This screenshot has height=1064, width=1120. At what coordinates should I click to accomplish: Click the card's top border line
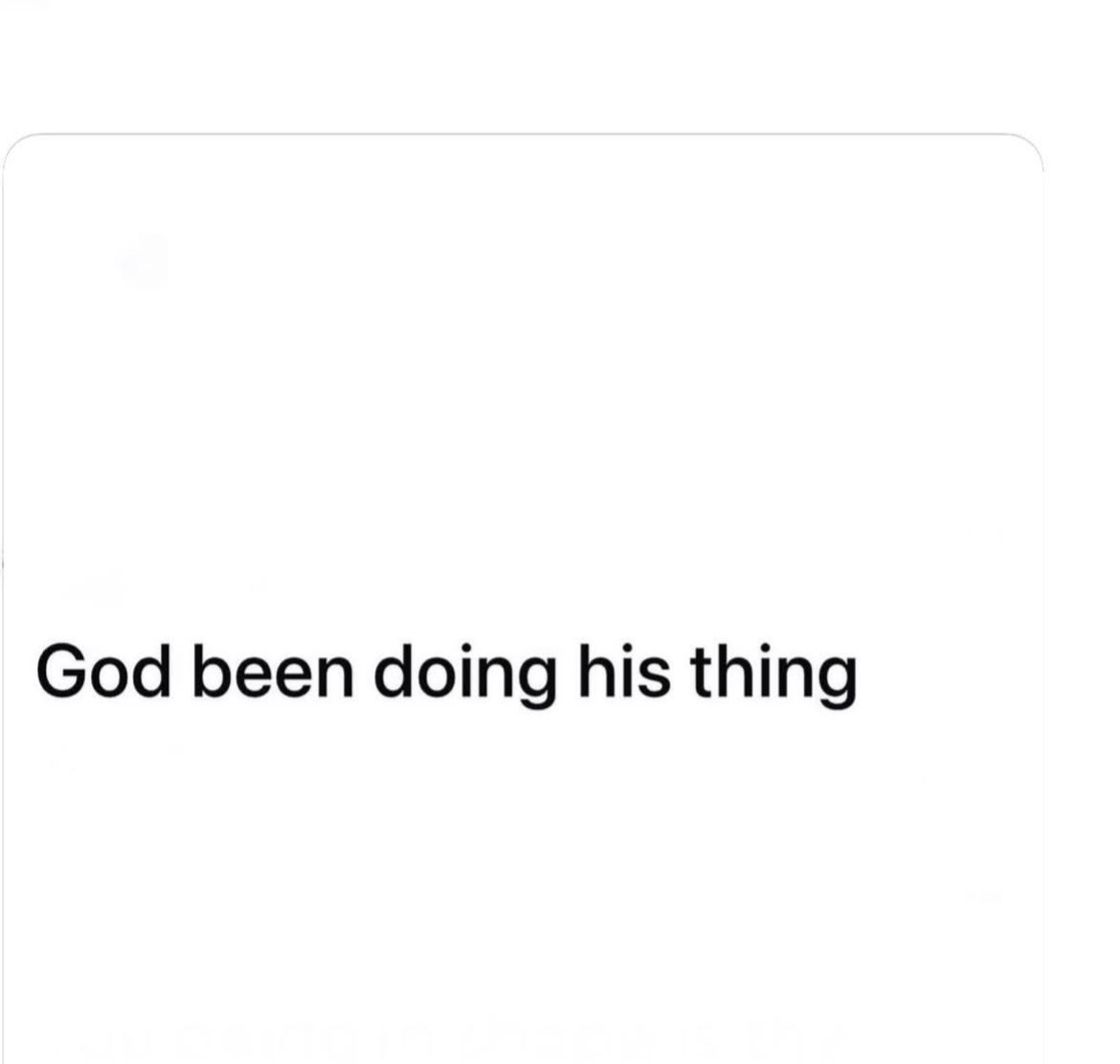click(523, 134)
